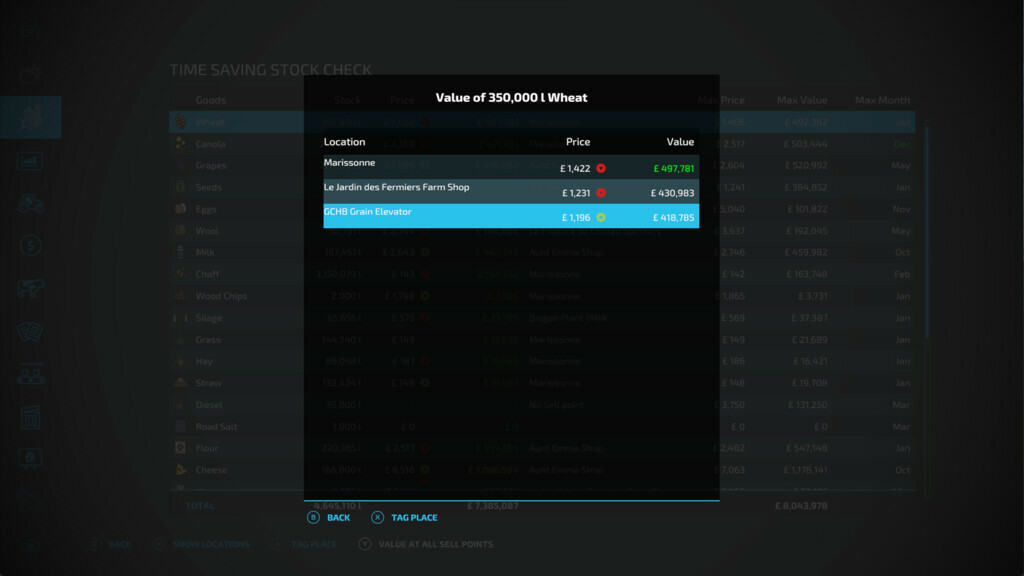Select the calculator icon in left sidebar

tap(30, 417)
